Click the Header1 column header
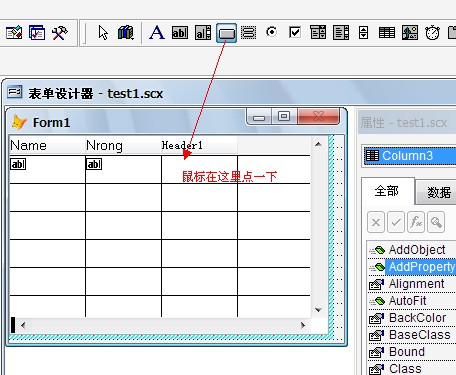The image size is (456, 375). point(199,145)
